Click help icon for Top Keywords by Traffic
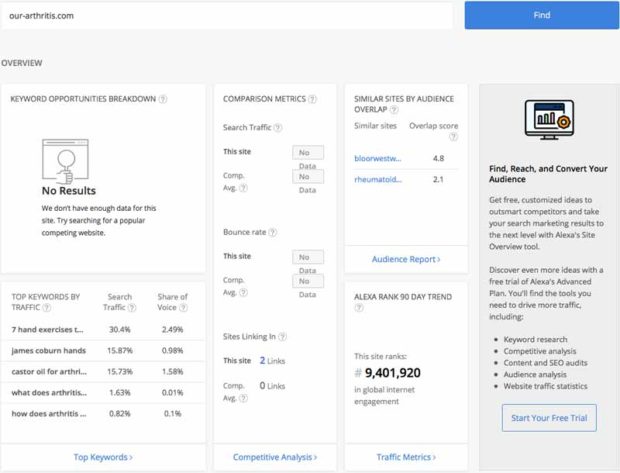620x473 pixels. tap(48, 308)
